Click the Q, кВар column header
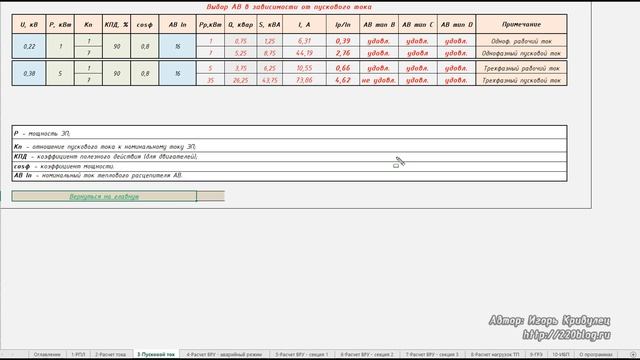 tap(241, 24)
